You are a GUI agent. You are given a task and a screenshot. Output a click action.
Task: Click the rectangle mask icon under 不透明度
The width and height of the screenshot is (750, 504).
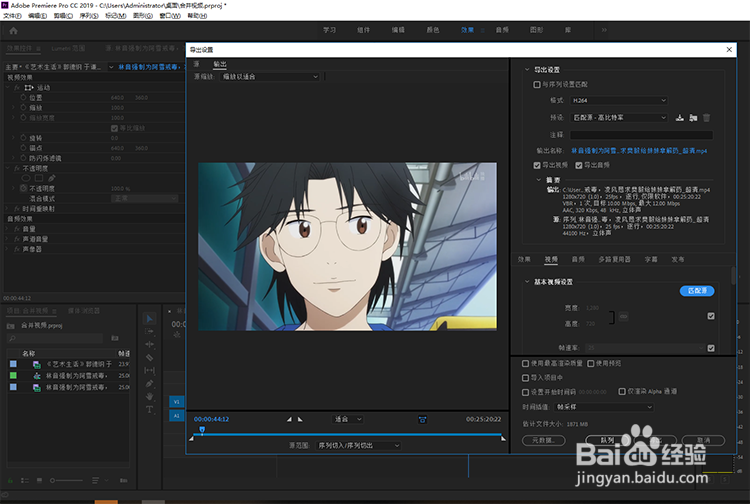click(x=39, y=178)
